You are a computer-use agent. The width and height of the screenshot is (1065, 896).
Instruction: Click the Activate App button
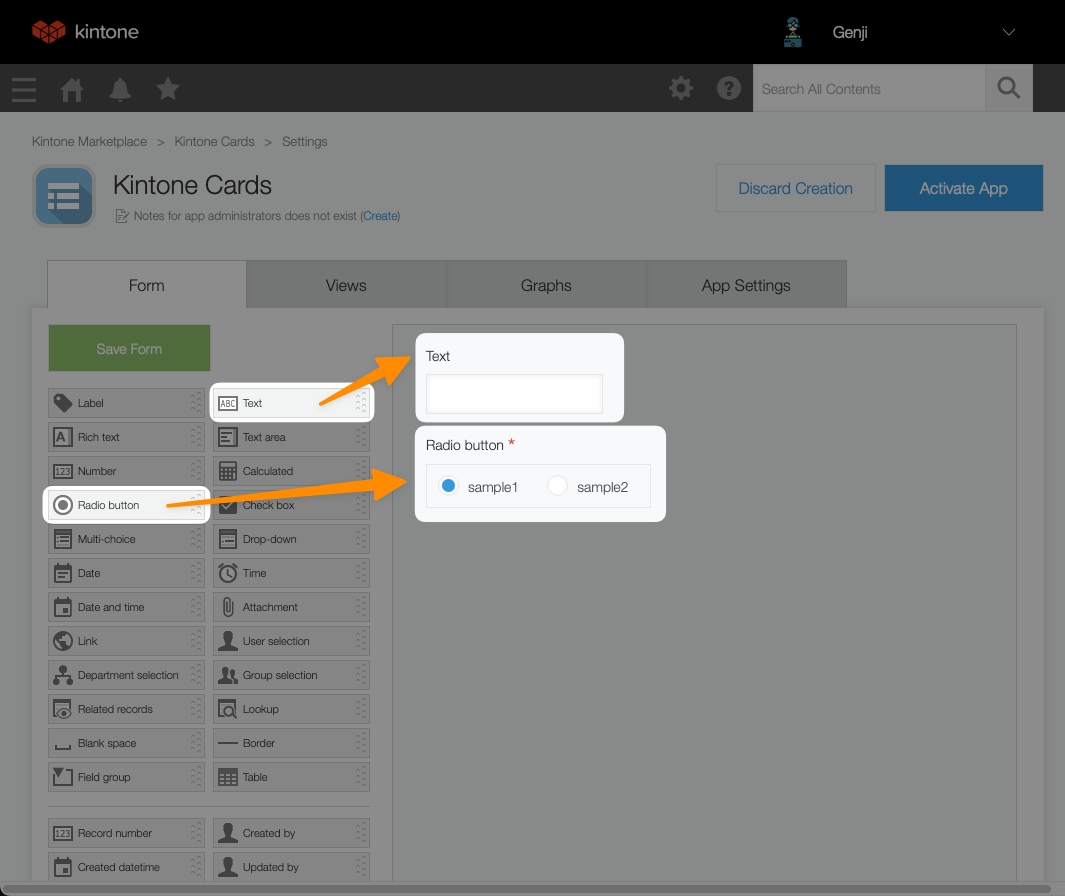[963, 188]
